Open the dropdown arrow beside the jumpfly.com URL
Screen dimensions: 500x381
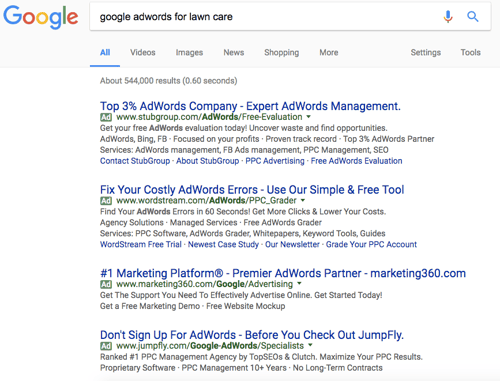tap(310, 345)
